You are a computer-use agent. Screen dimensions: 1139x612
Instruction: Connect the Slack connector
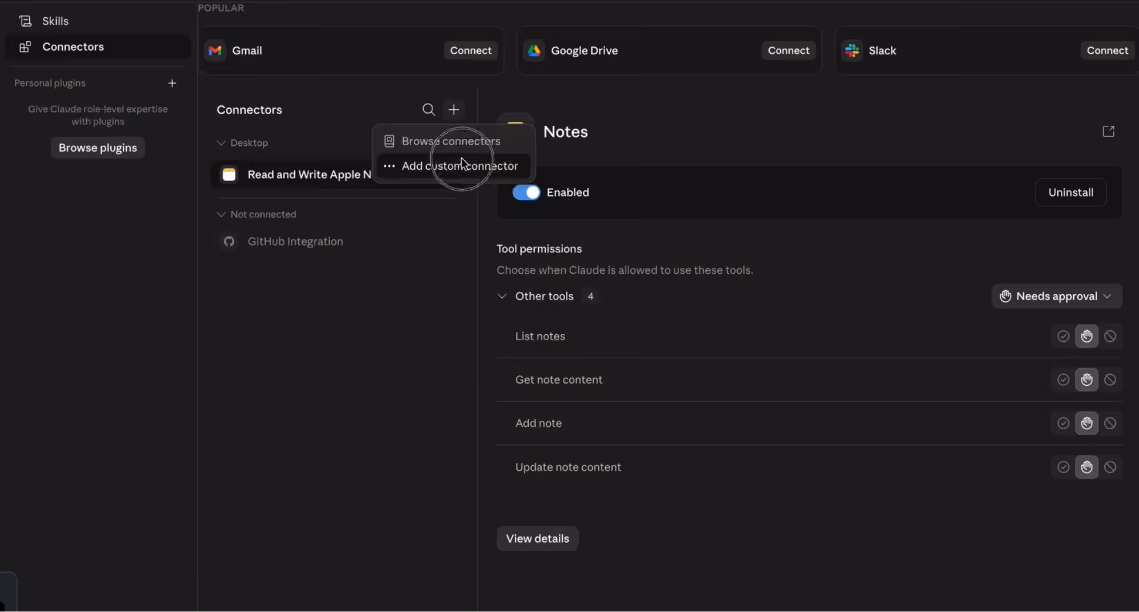(x=1107, y=51)
